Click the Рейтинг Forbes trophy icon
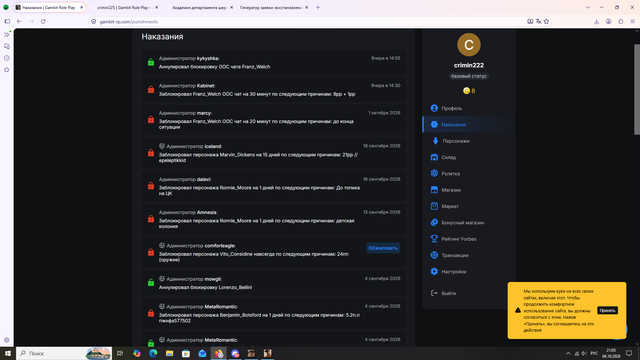This screenshot has height=360, width=640. (434, 239)
